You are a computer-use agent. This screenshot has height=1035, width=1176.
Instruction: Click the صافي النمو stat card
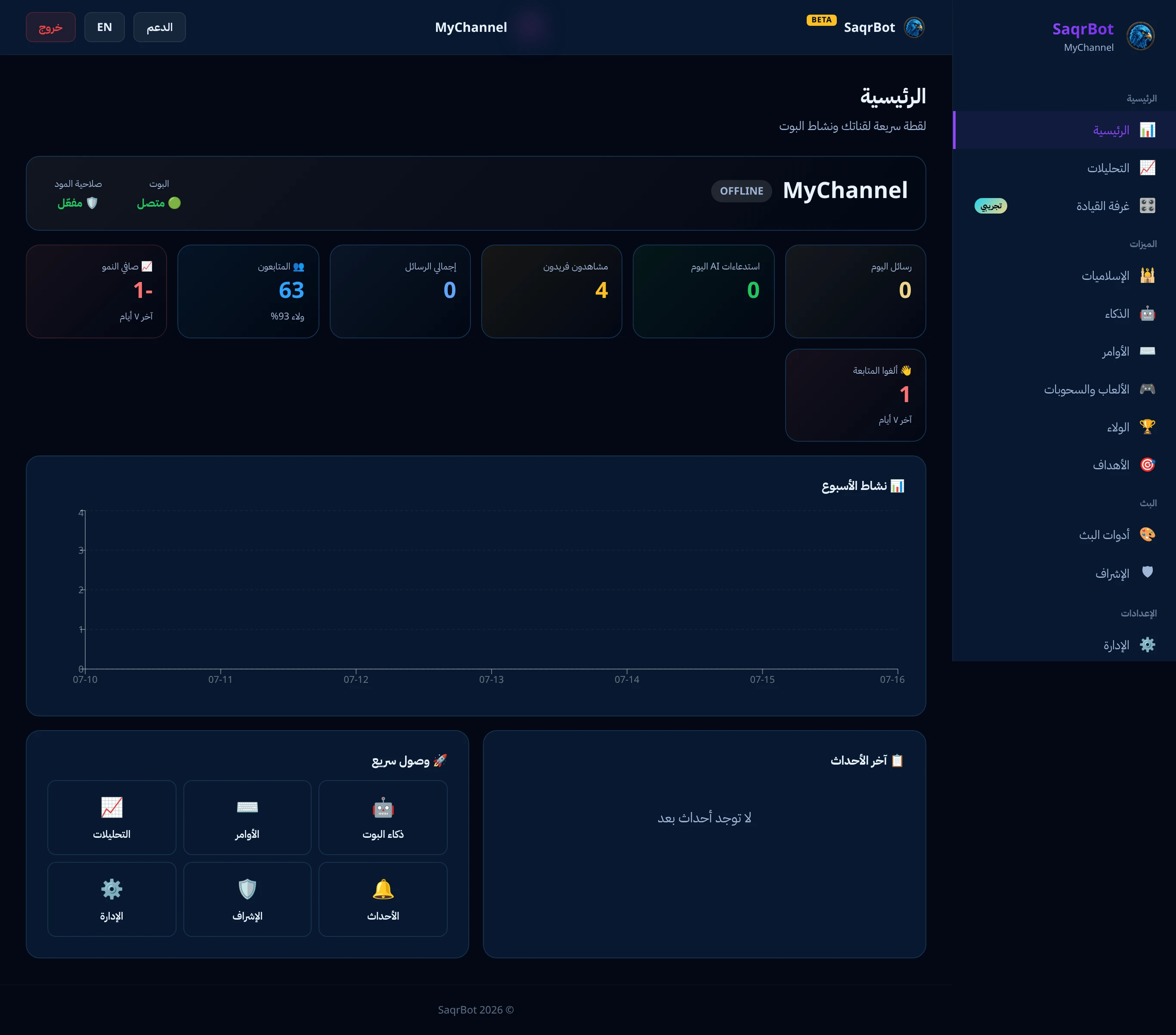pos(96,292)
